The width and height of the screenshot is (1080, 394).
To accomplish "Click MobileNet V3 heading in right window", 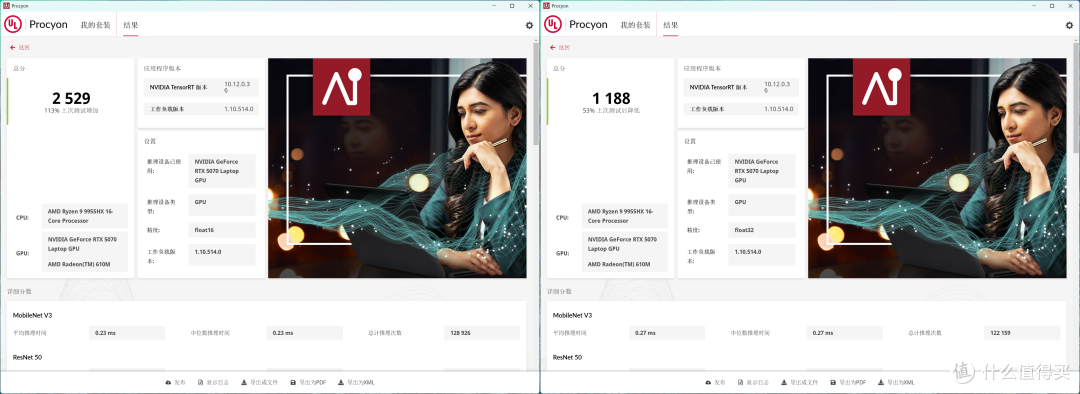I will (572, 315).
